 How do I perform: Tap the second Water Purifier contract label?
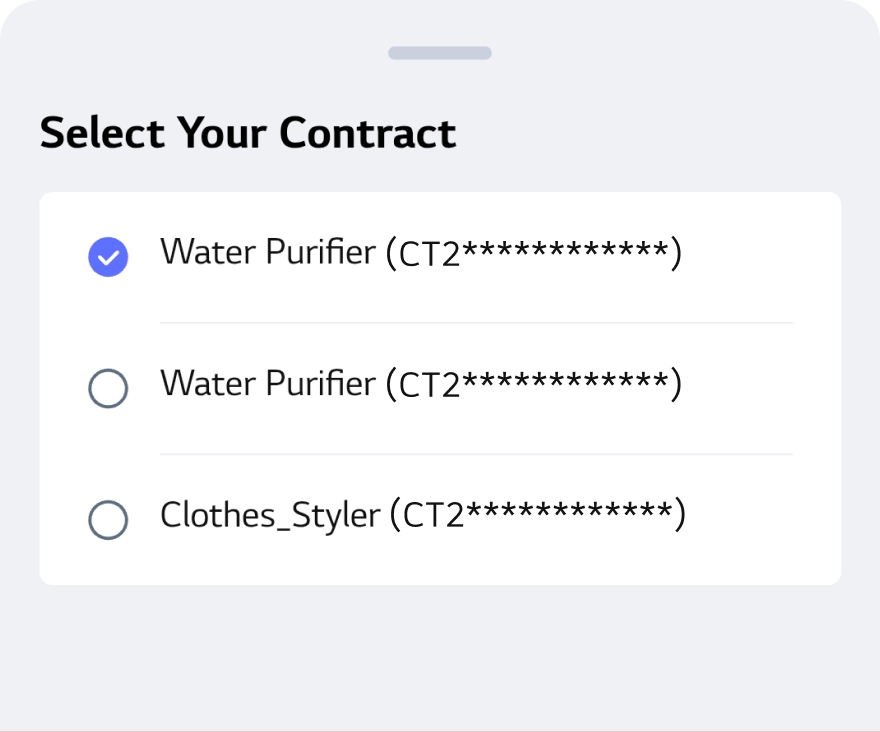click(x=268, y=384)
